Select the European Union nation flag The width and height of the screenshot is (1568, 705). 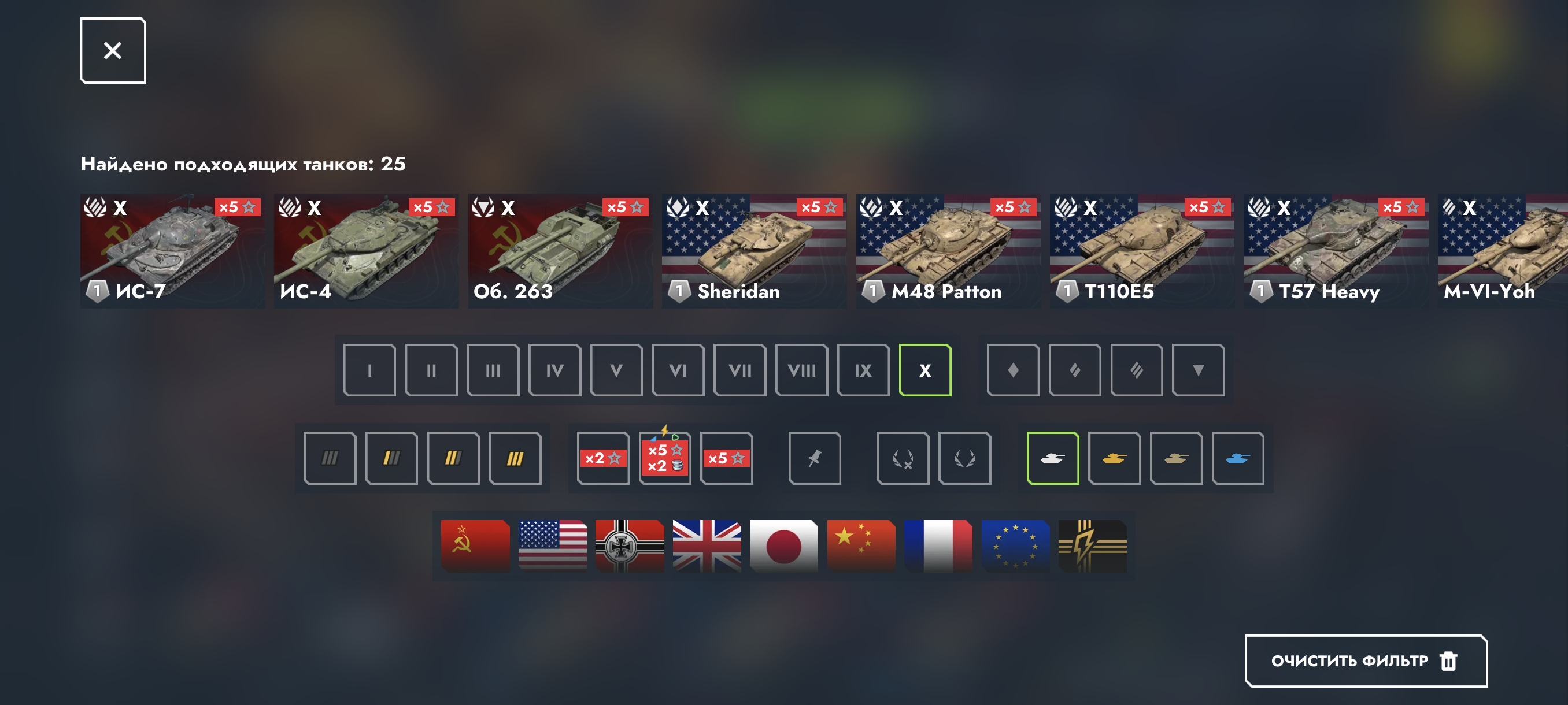point(1015,546)
